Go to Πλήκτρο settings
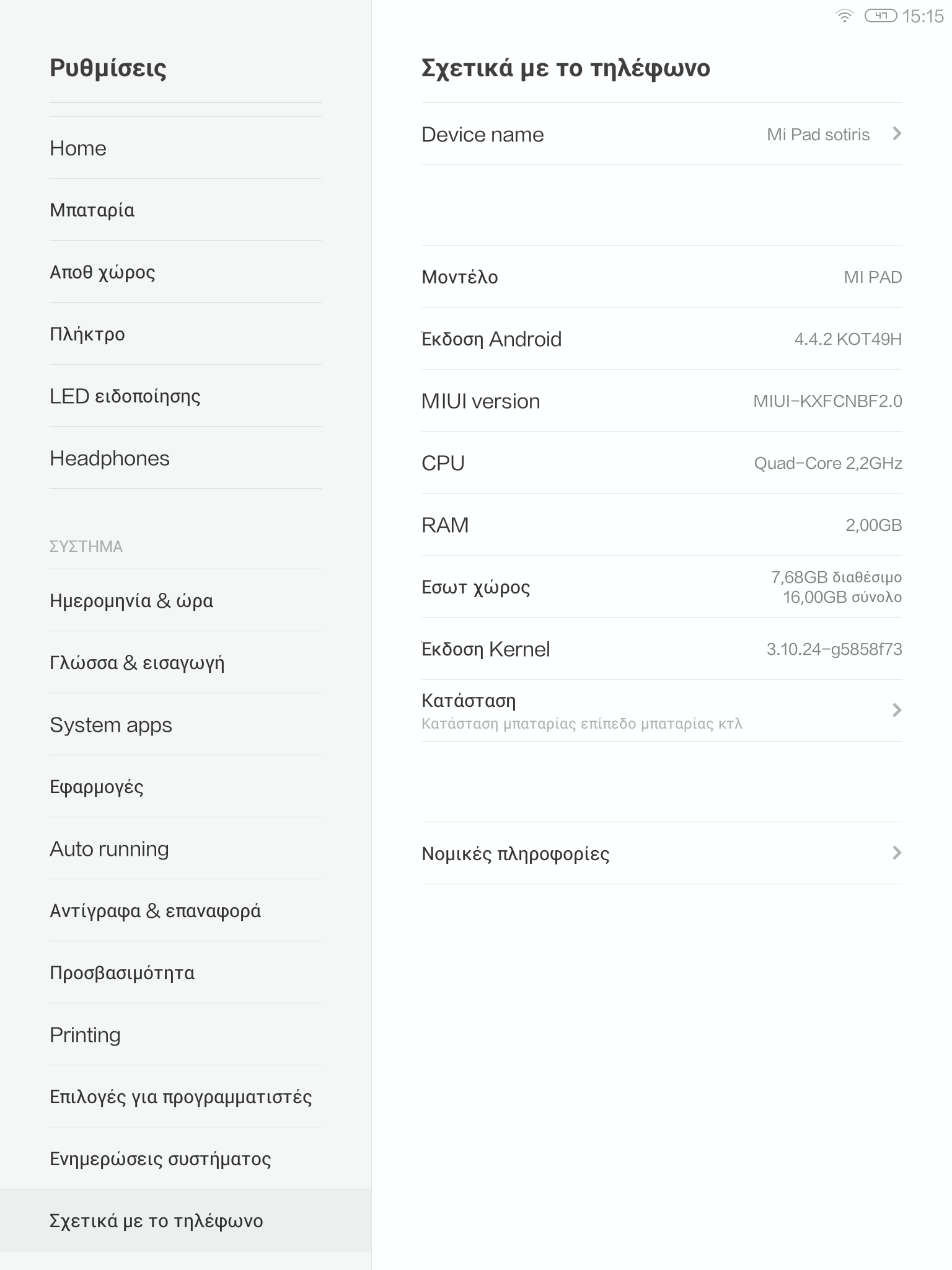The image size is (952, 1270). click(185, 334)
